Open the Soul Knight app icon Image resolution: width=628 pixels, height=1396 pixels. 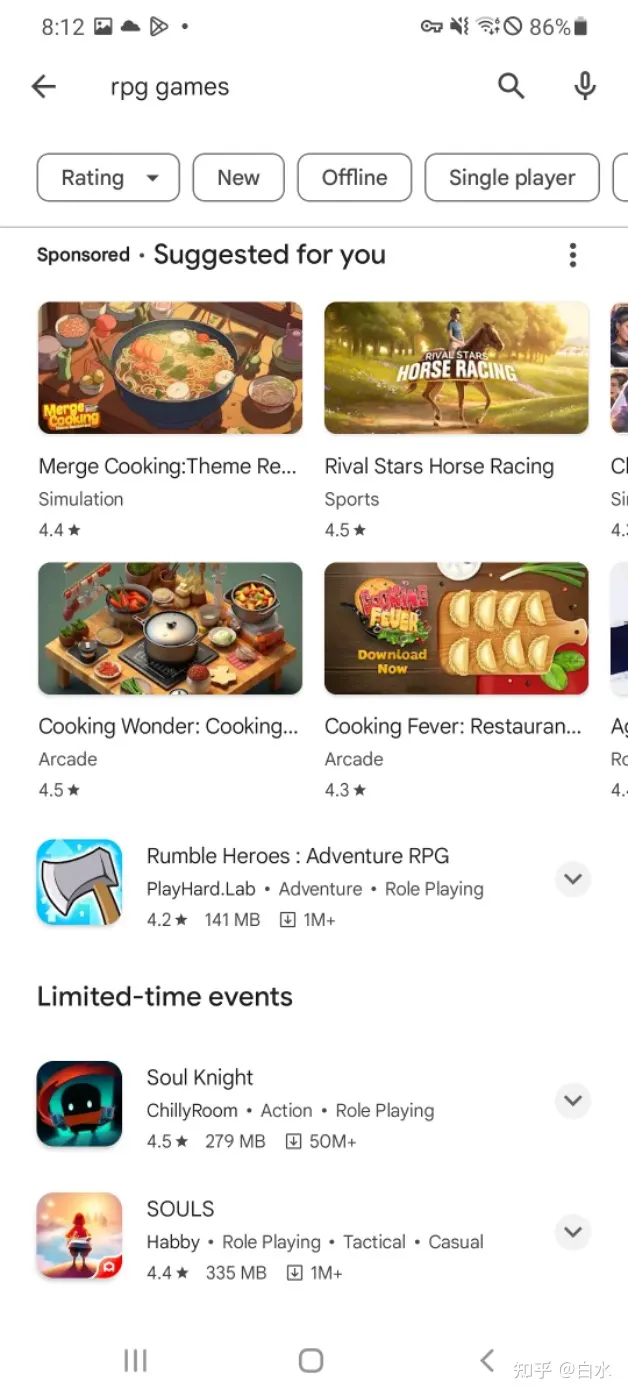point(80,1104)
